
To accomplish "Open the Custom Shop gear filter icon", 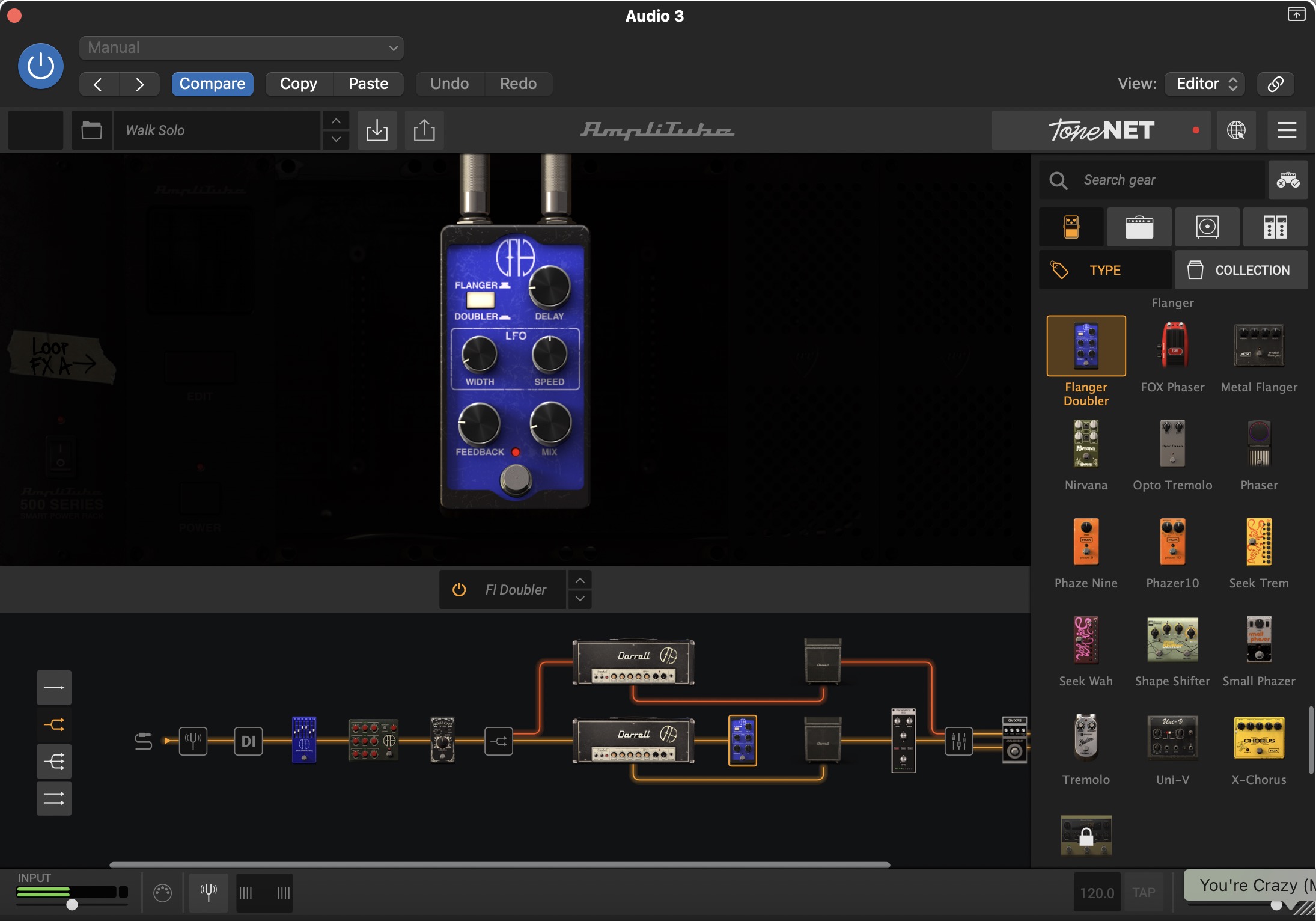I will (1288, 180).
